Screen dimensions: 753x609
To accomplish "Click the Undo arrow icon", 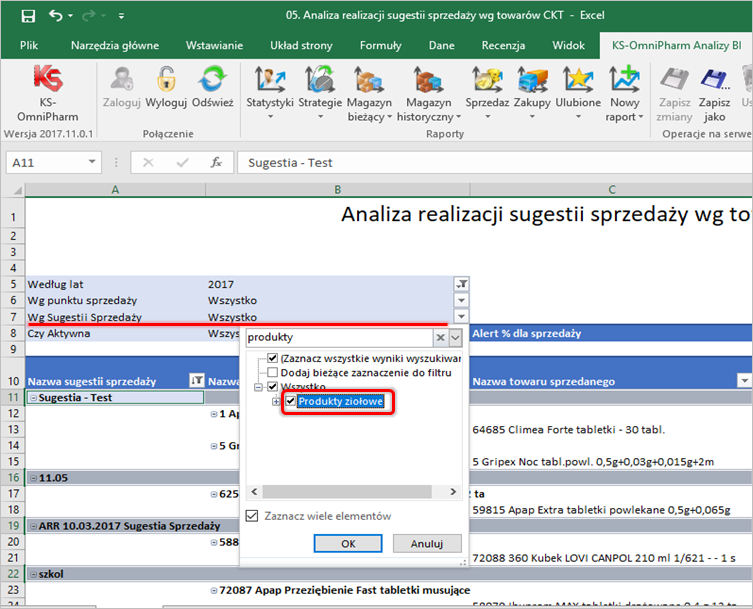I will point(56,16).
